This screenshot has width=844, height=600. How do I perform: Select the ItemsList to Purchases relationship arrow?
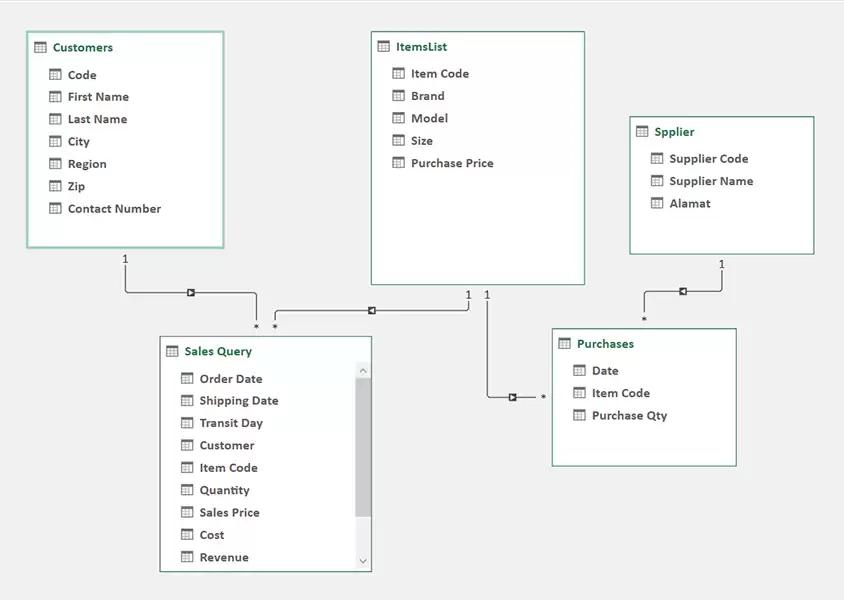(x=512, y=397)
